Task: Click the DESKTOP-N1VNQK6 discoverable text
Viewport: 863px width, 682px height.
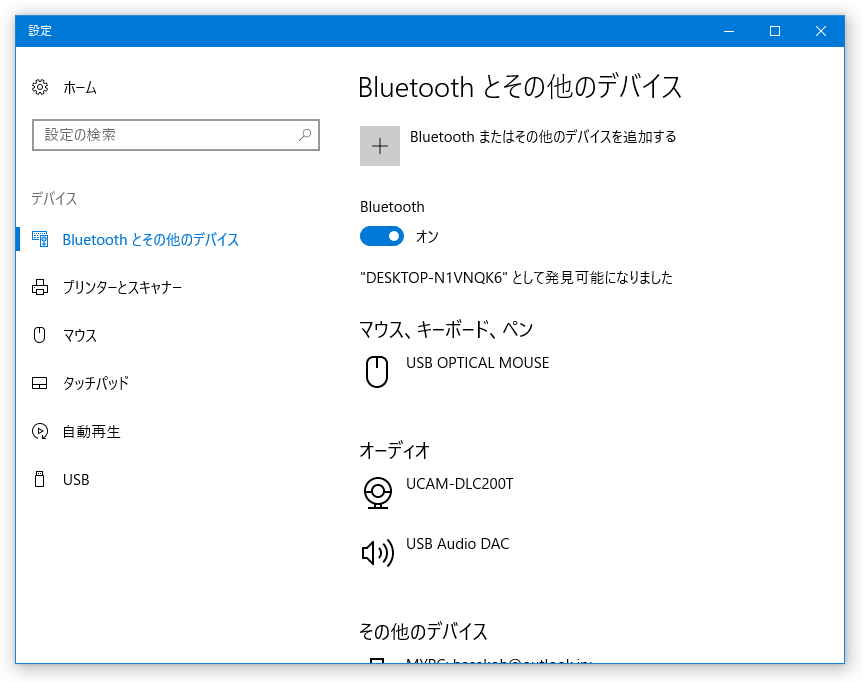Action: coord(516,277)
